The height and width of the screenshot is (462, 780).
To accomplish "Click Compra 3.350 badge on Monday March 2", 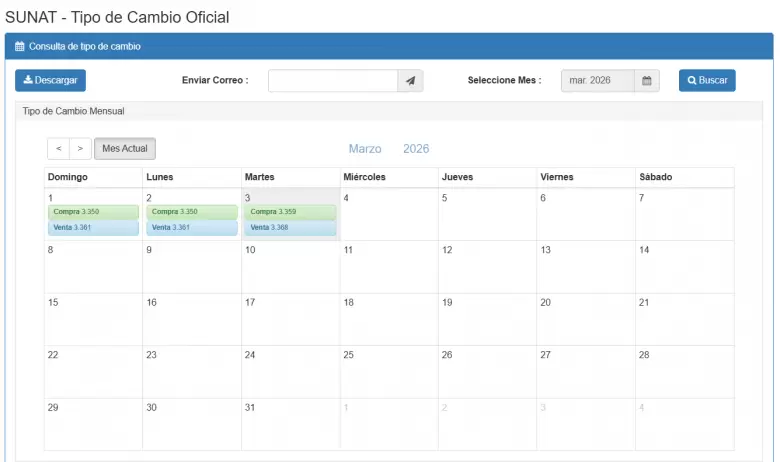I will (191, 212).
